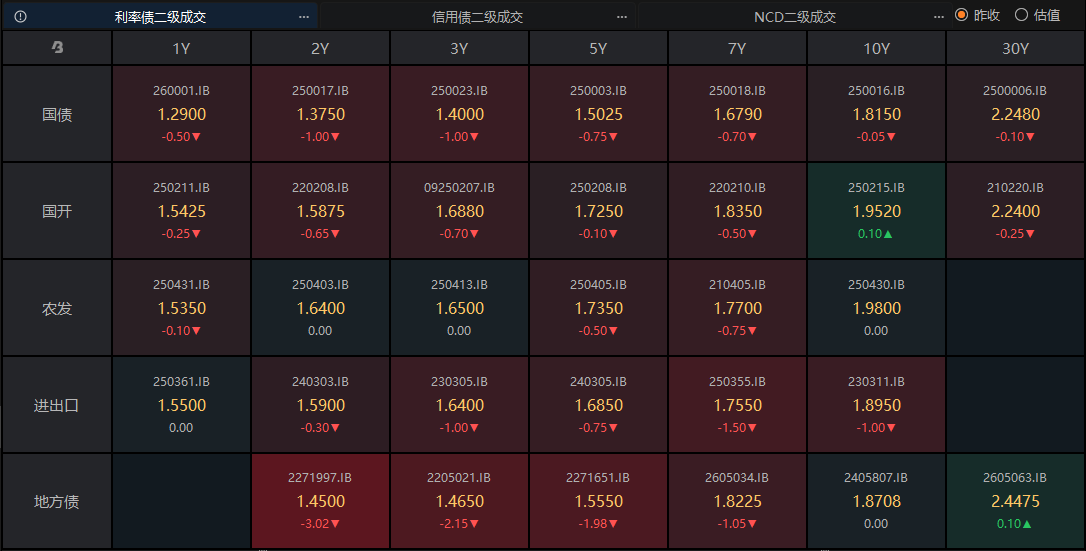
Task: Select the 国债 row header
Action: click(57, 114)
